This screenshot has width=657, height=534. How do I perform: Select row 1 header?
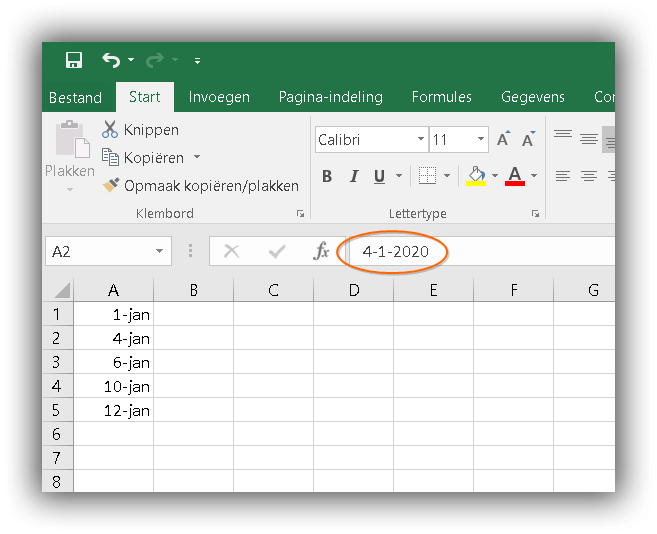57,314
